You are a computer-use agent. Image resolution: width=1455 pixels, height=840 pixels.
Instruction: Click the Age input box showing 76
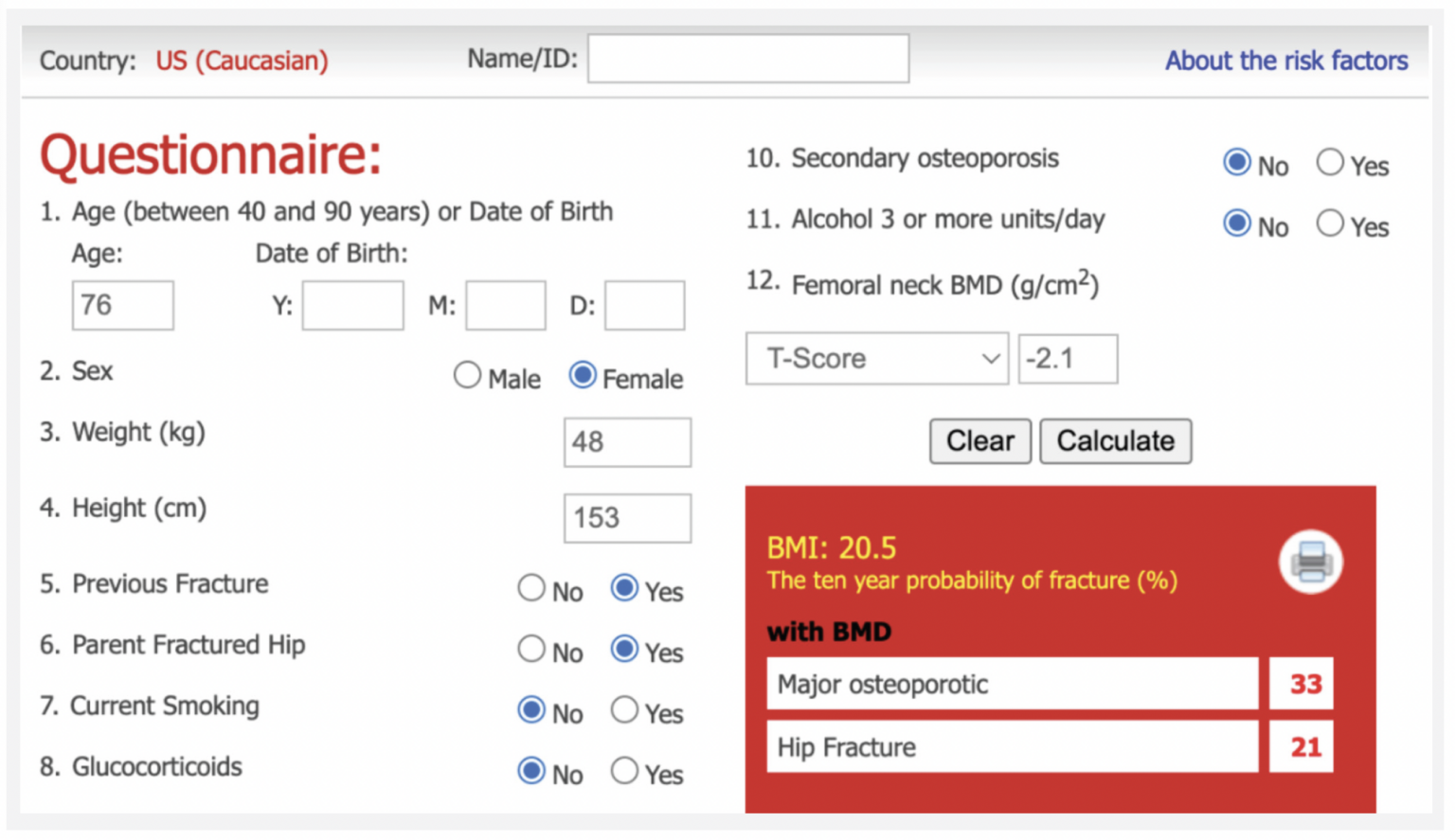click(x=122, y=305)
